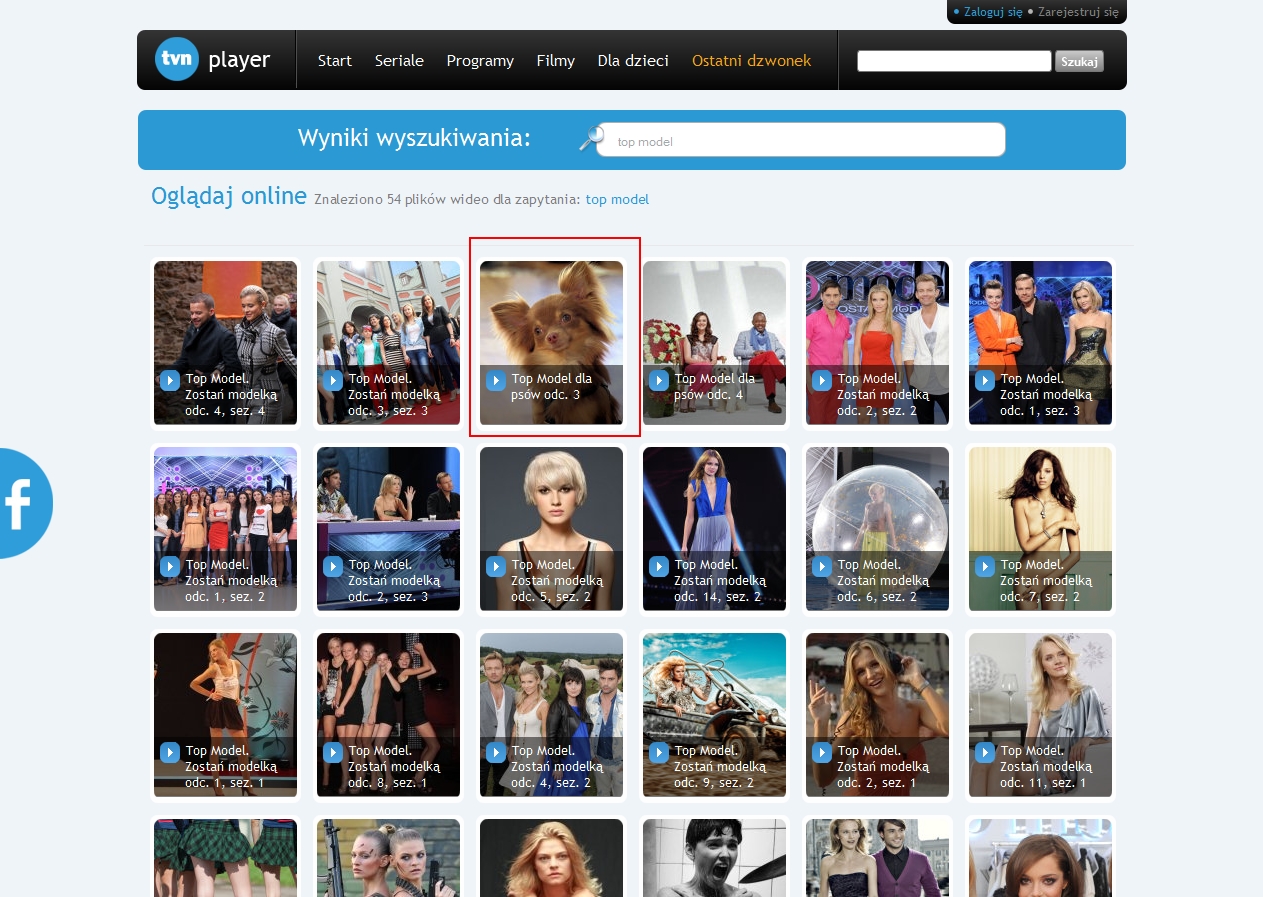1263x897 pixels.
Task: Play icon on Top Model odc. 4, sez. 4
Action: pyautogui.click(x=169, y=380)
